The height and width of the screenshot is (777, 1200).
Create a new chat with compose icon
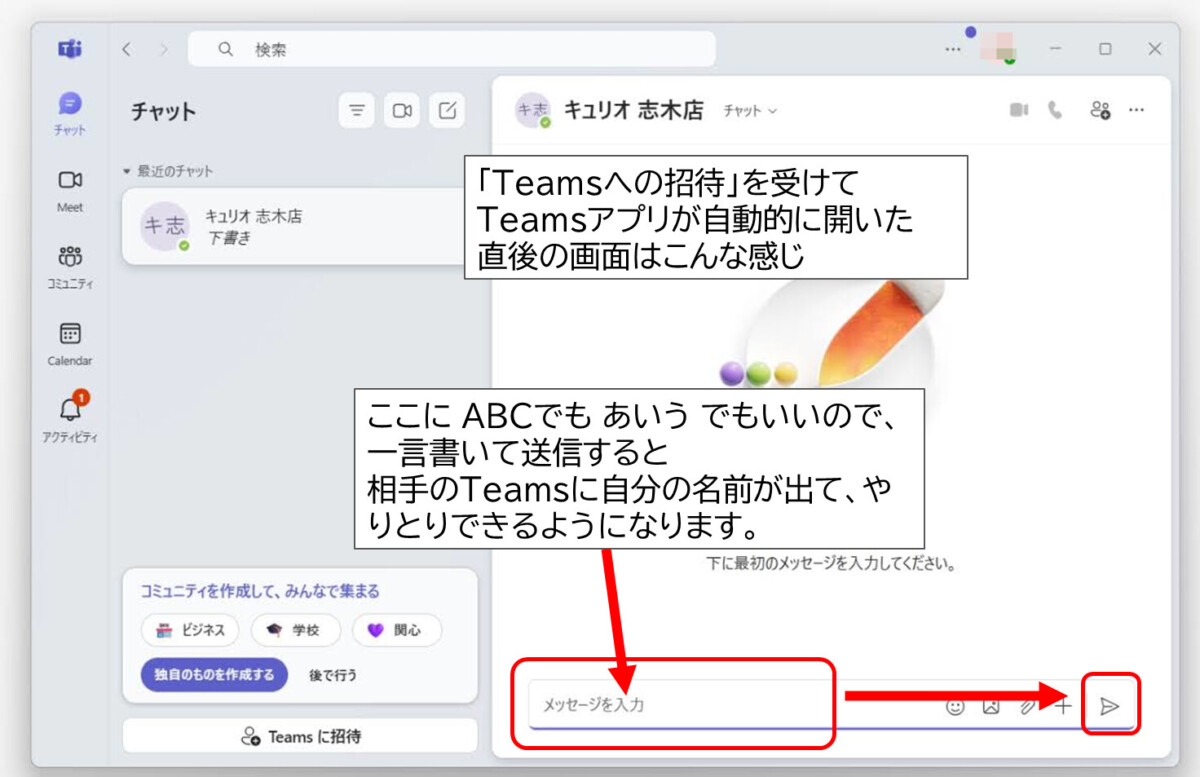[447, 111]
